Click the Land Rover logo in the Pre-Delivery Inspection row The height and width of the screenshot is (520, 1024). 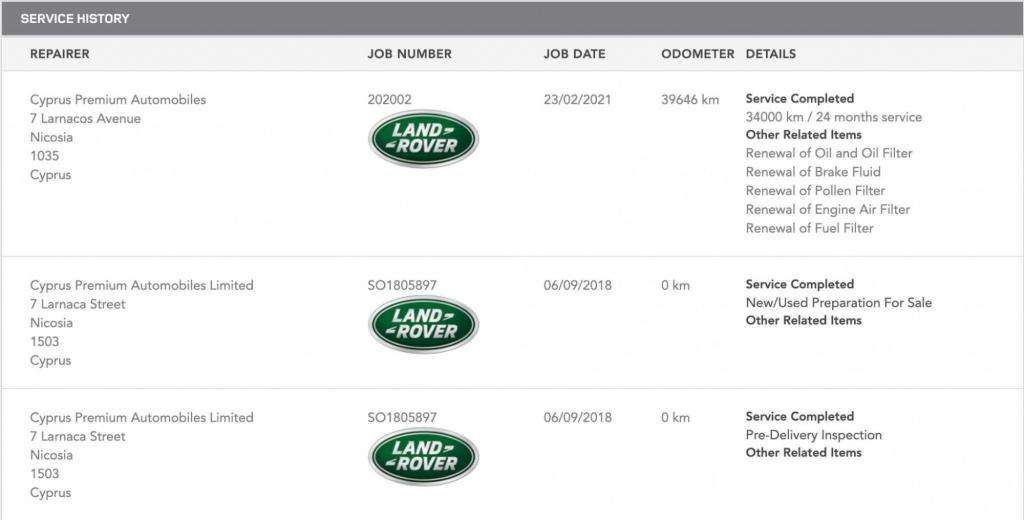click(x=423, y=456)
